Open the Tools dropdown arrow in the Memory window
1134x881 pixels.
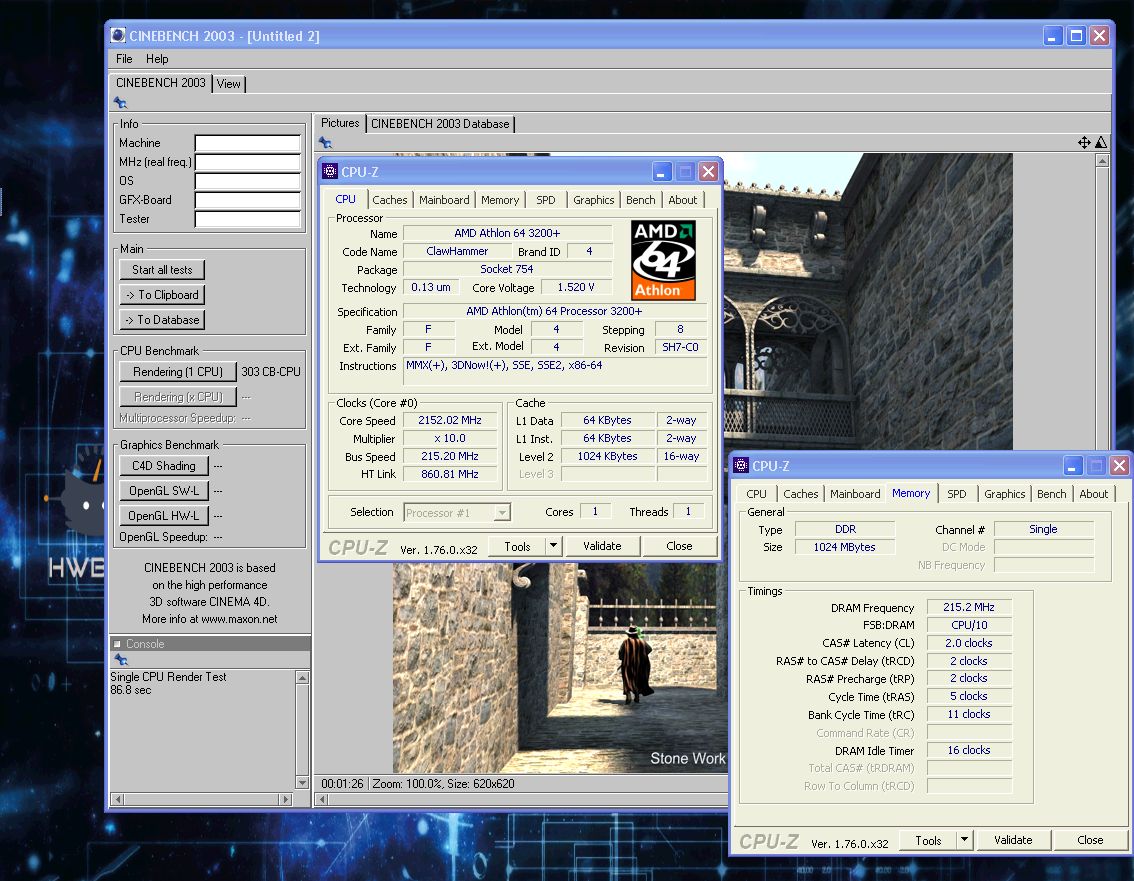point(964,839)
